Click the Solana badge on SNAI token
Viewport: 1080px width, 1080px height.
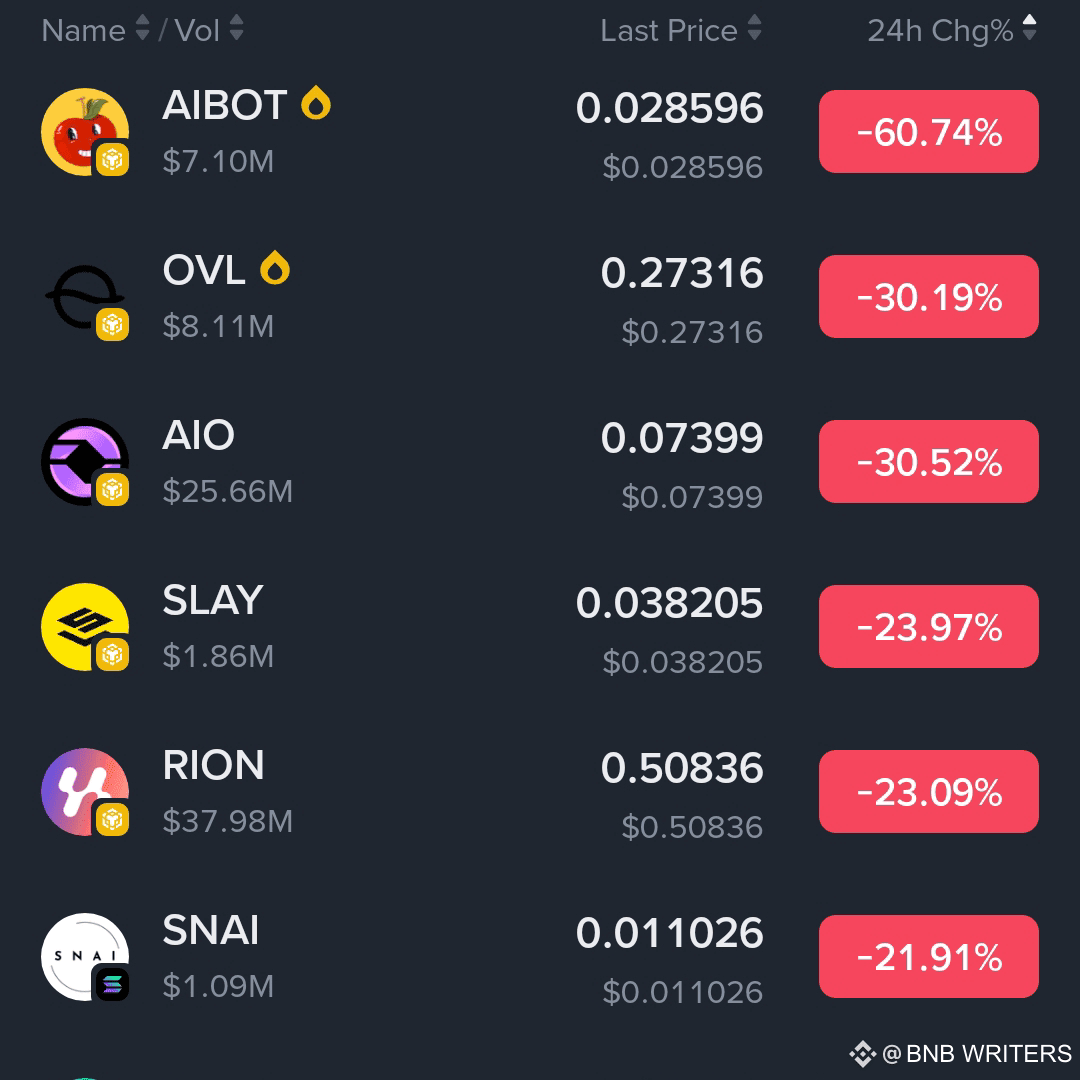[113, 984]
